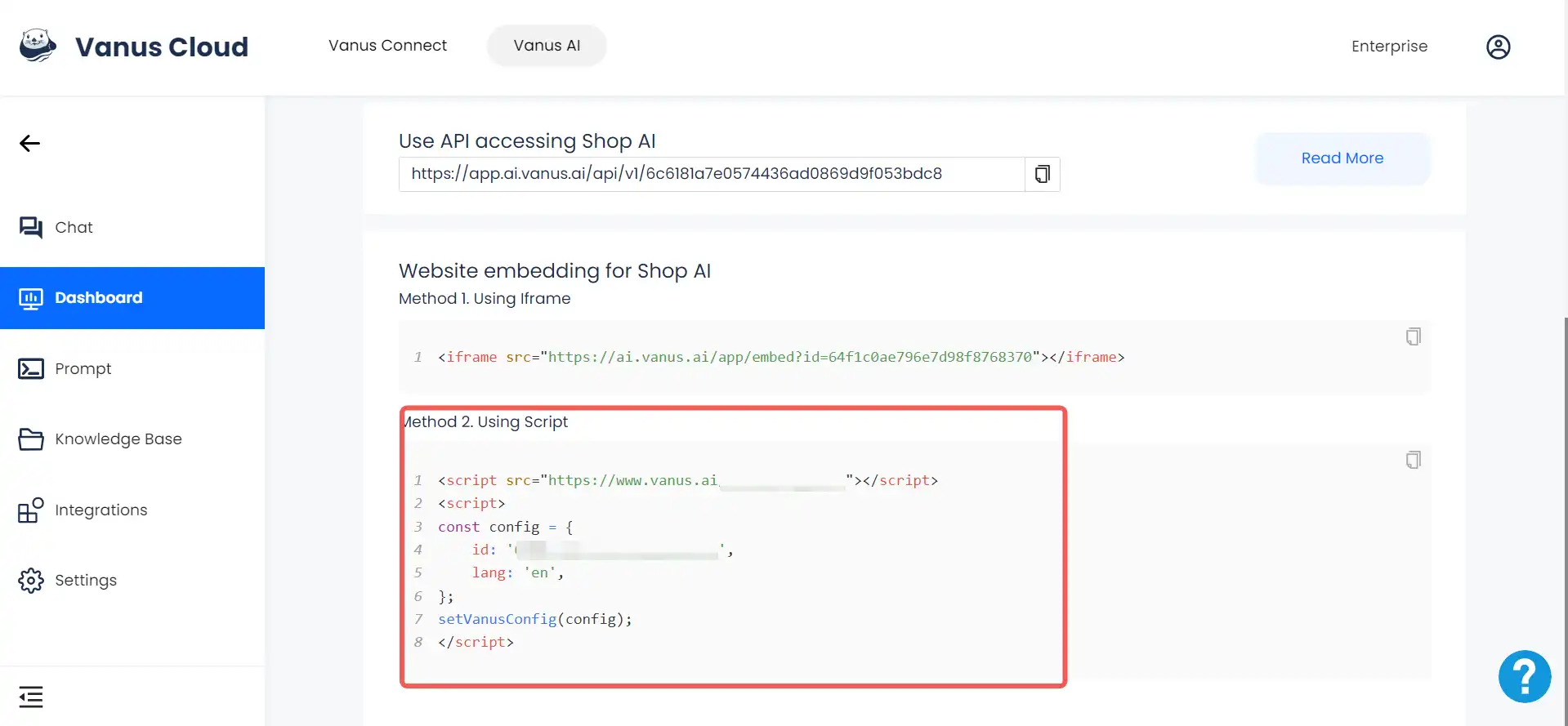Click the 'Use API accessing Shop AI' heading
This screenshot has height=726, width=1568.
coord(527,141)
